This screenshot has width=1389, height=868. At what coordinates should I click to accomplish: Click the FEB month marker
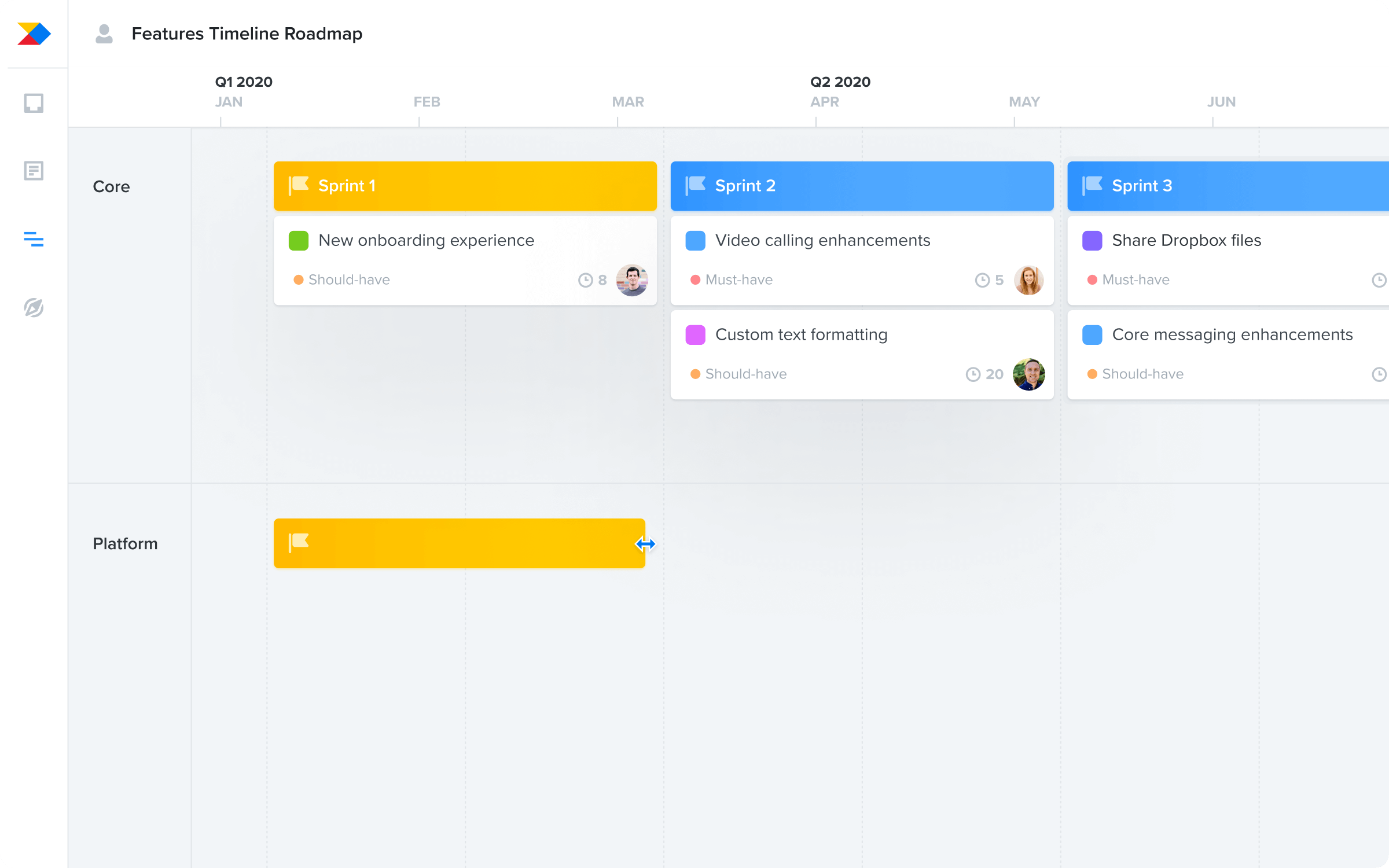tap(427, 102)
